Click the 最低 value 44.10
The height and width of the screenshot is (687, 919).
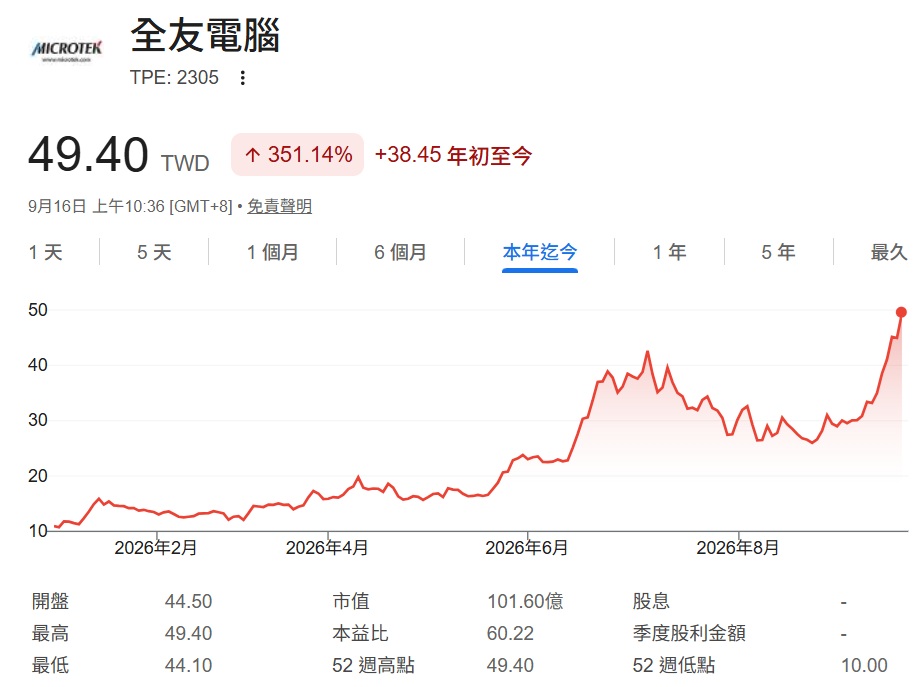click(x=188, y=665)
